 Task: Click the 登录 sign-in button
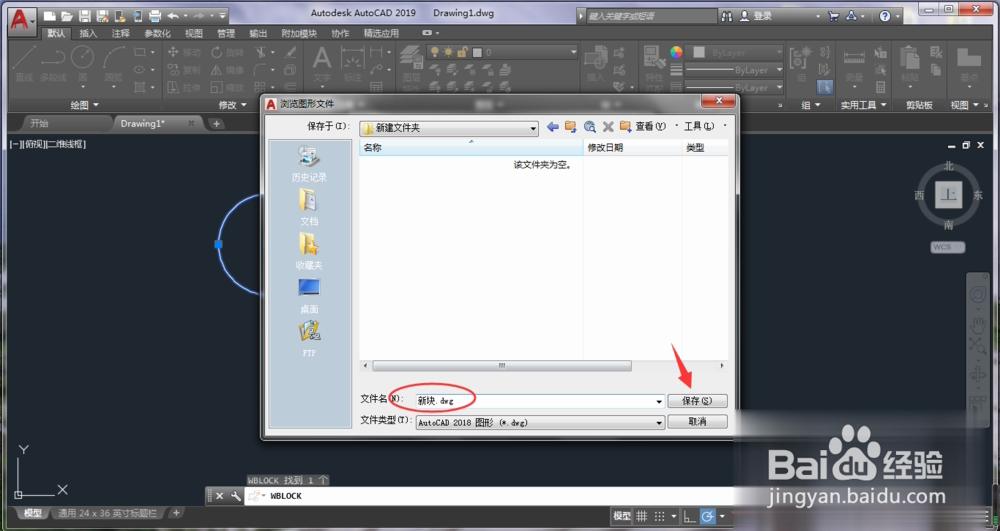756,16
